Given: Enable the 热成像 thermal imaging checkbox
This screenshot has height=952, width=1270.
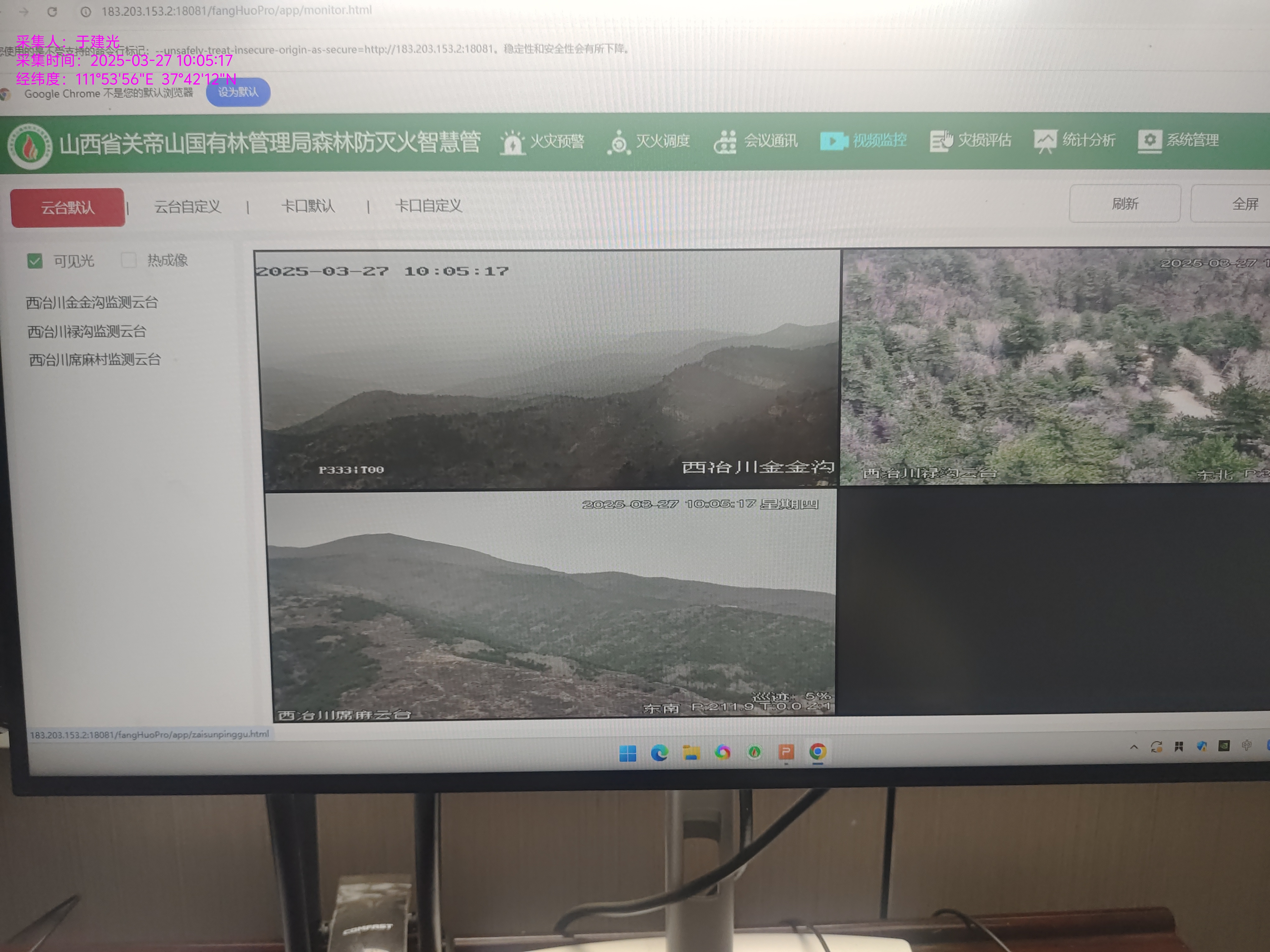Looking at the screenshot, I should pyautogui.click(x=129, y=260).
